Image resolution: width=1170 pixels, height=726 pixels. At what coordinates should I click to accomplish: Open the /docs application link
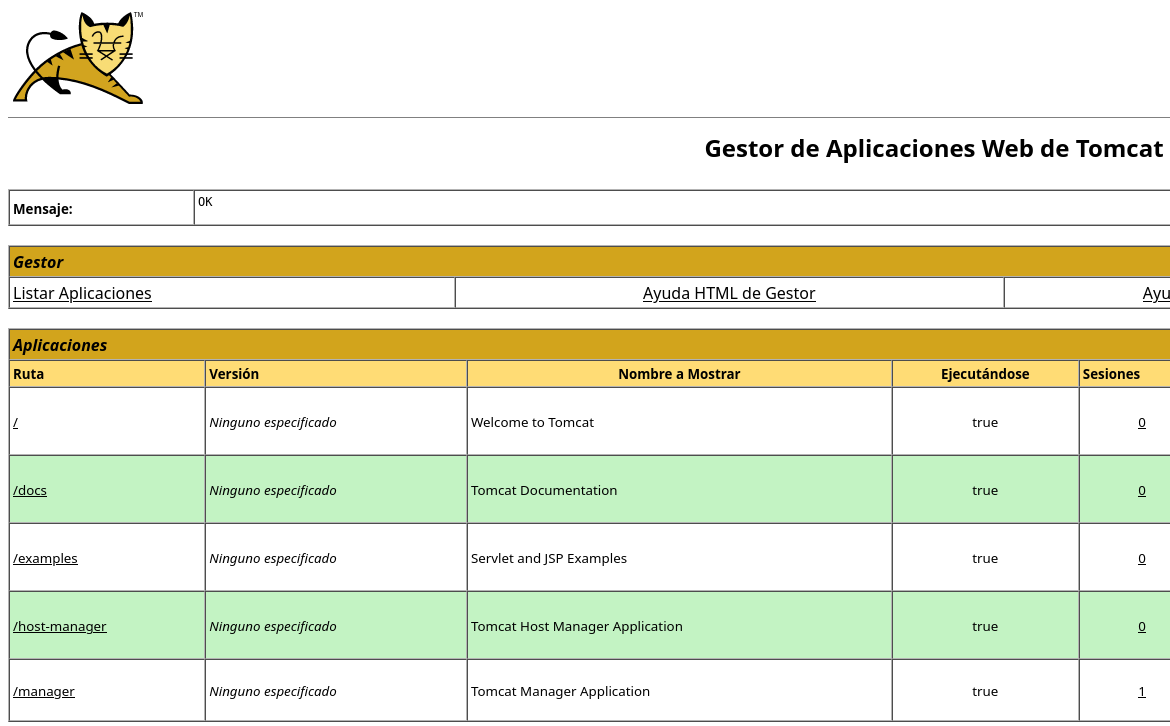[x=30, y=490]
